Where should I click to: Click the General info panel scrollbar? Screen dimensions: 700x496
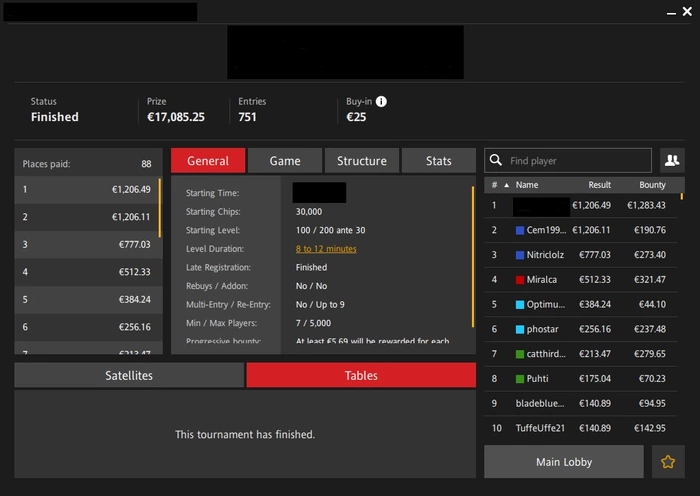pos(473,257)
